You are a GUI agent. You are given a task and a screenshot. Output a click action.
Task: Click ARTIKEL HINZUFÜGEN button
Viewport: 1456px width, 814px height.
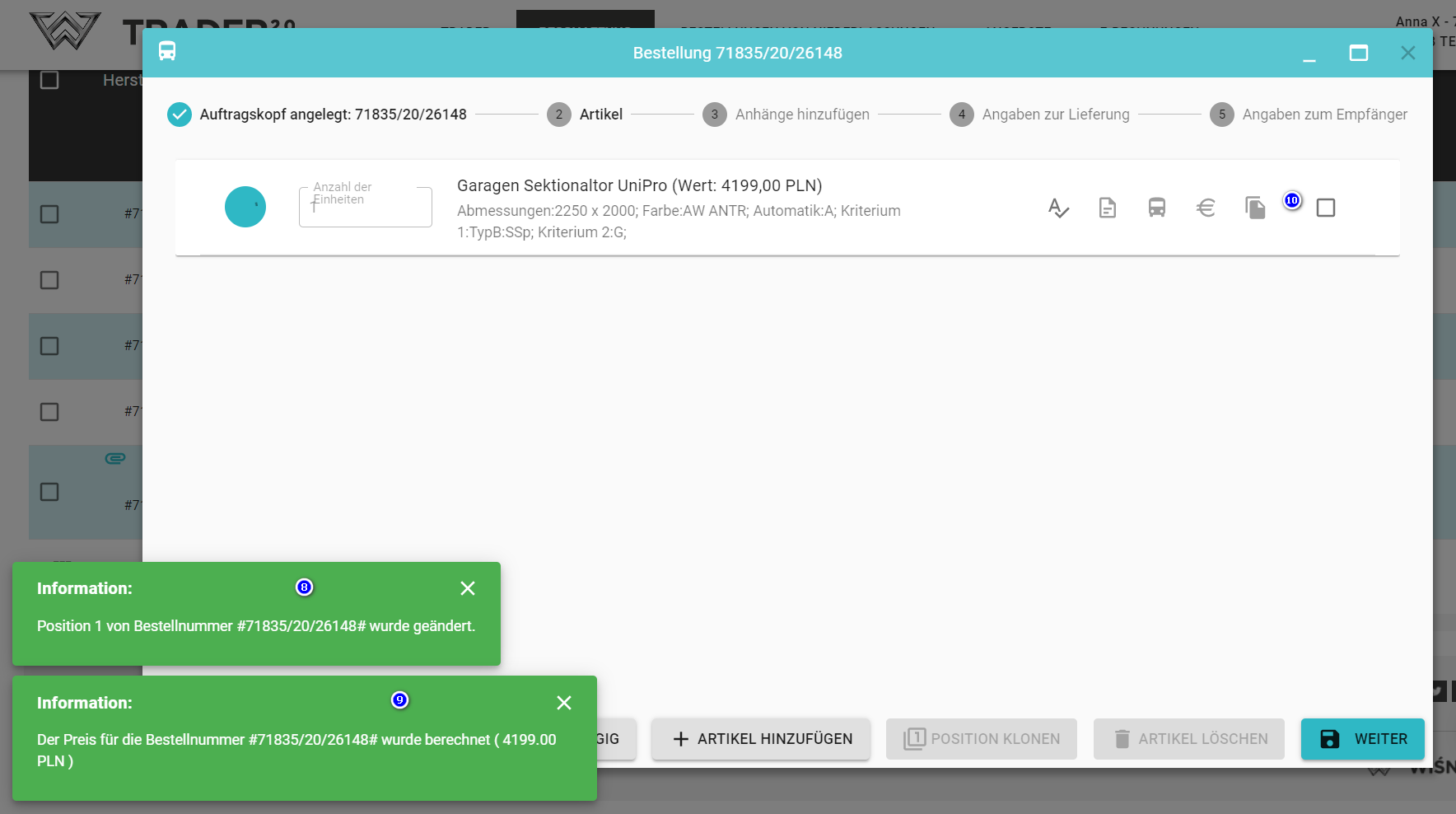coord(761,739)
